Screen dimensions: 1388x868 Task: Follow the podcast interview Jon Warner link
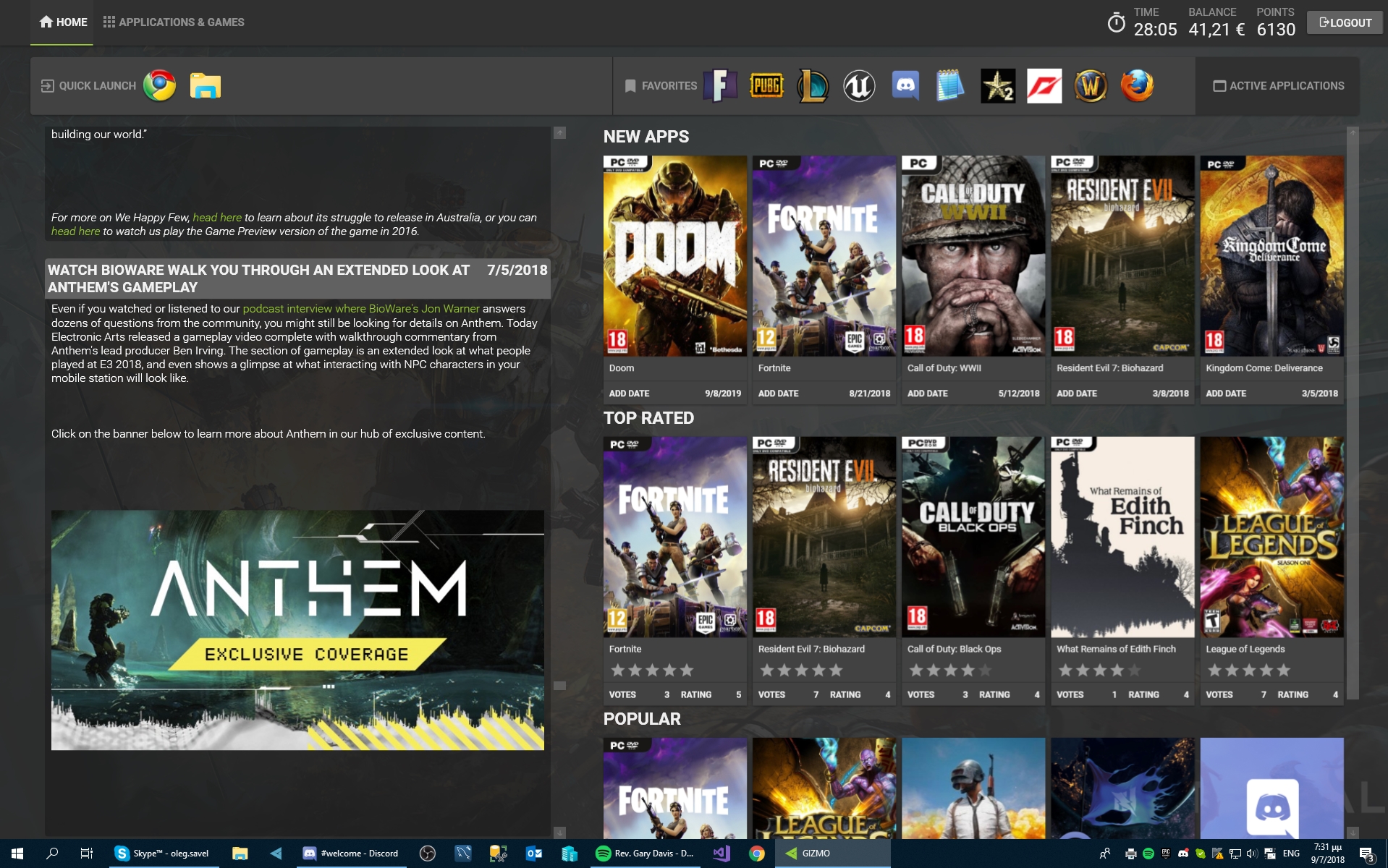(361, 309)
